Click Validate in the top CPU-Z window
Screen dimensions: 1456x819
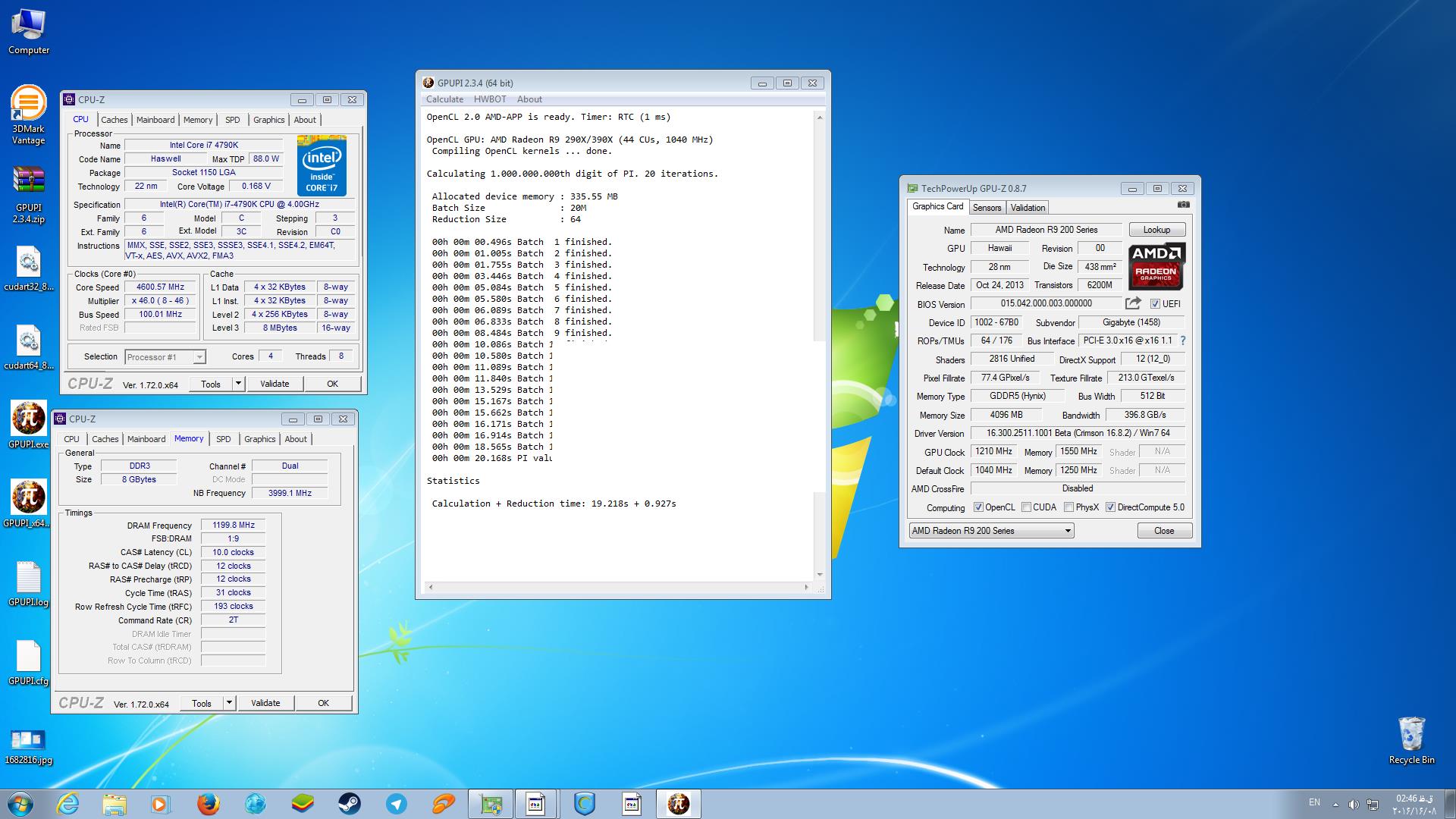coord(275,384)
